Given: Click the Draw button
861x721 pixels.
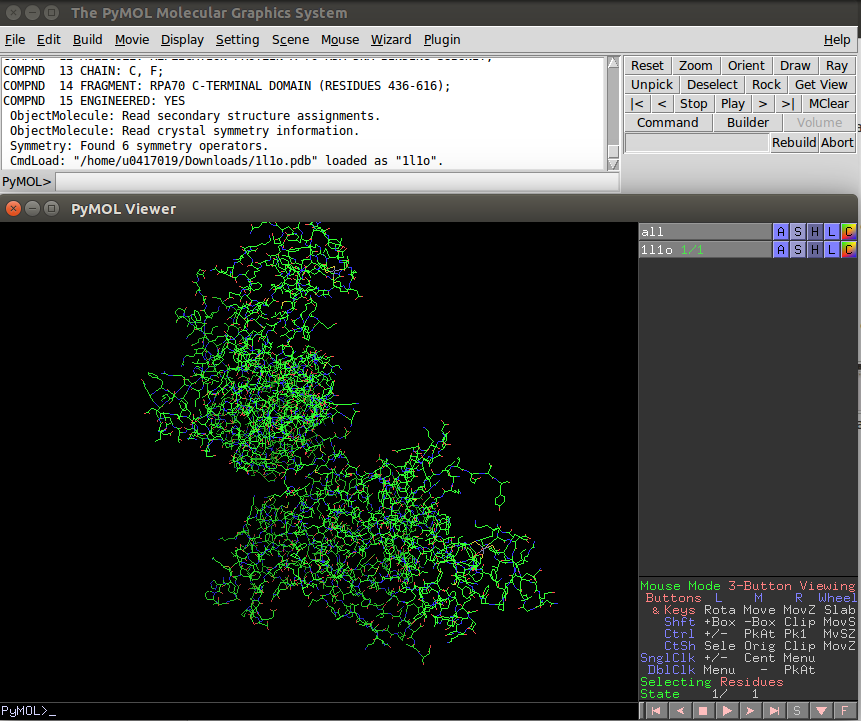Looking at the screenshot, I should [795, 66].
